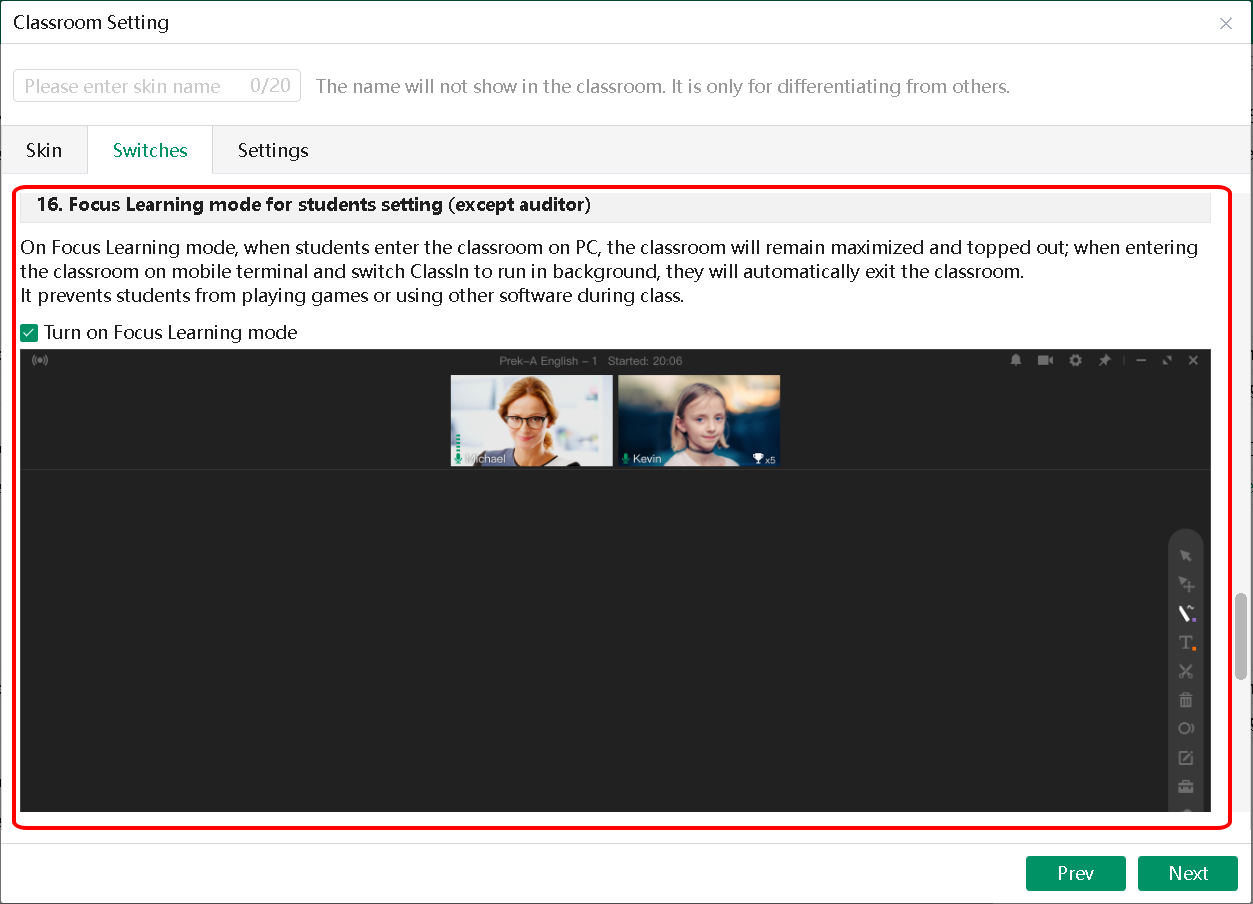Screen dimensions: 1253x904
Task: Open the Settings tab
Action: click(273, 151)
